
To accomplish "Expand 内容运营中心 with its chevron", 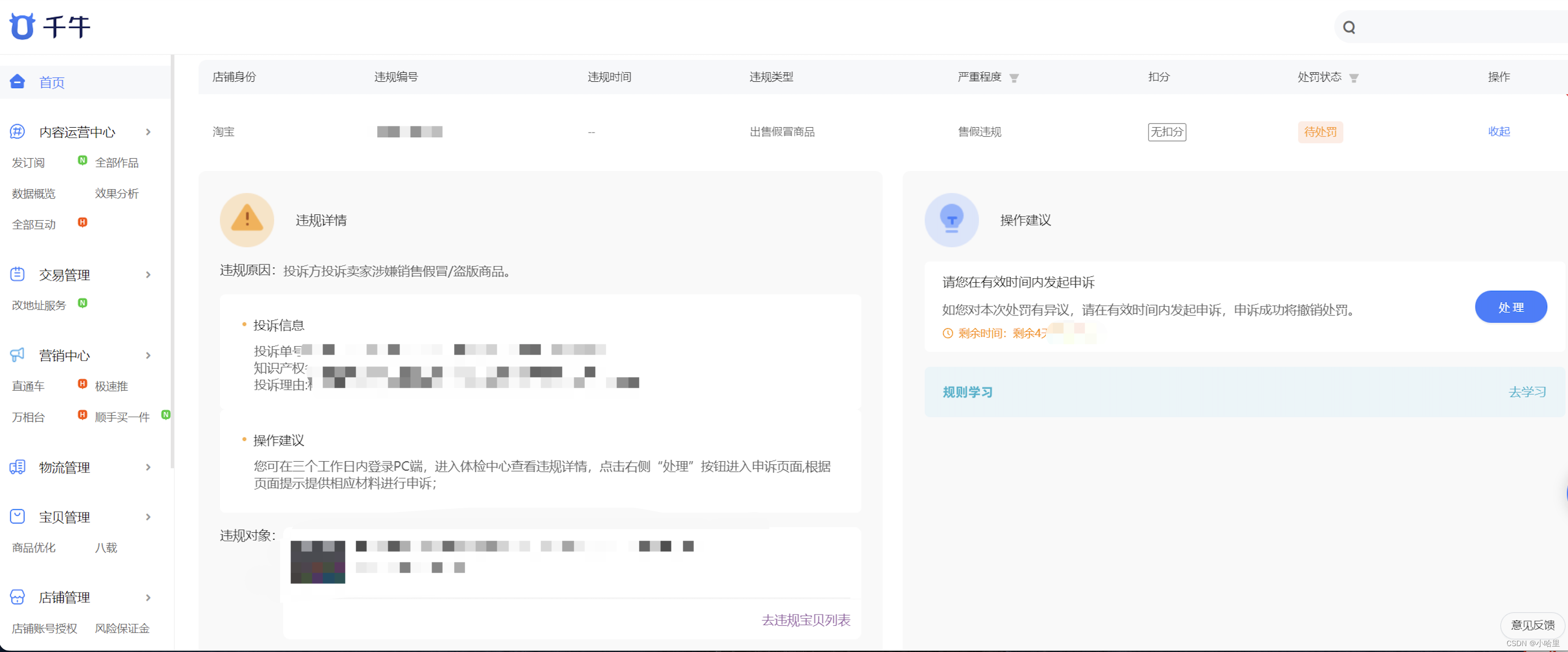I will point(148,132).
